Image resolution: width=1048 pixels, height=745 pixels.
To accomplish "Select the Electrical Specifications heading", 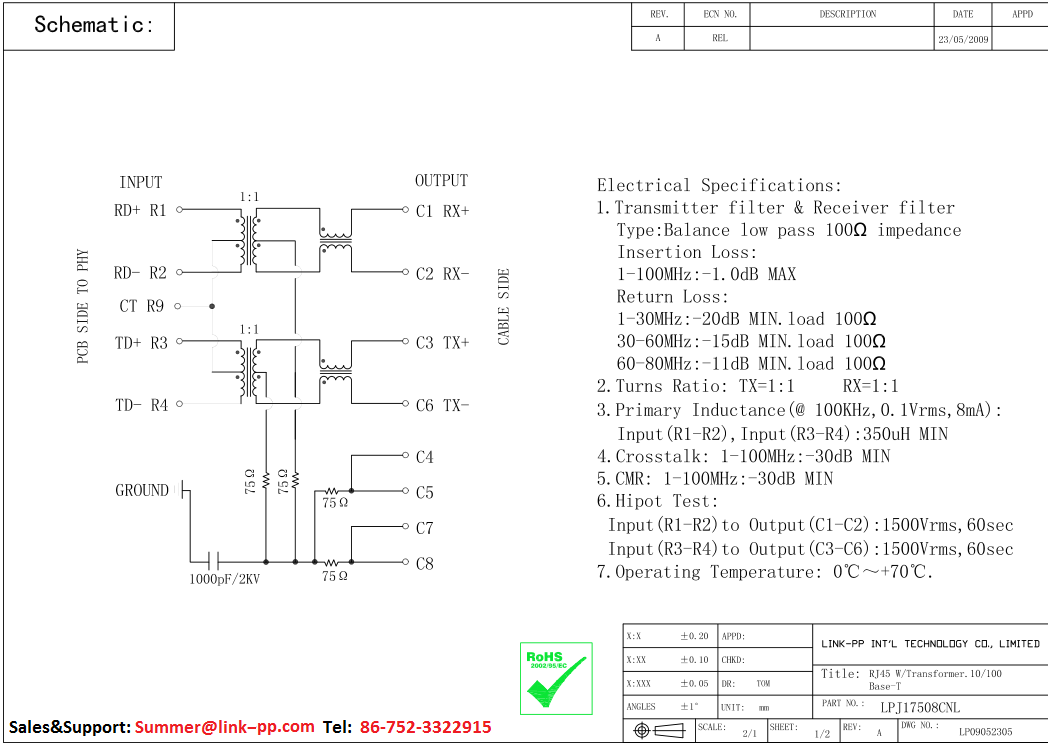I will pos(719,185).
